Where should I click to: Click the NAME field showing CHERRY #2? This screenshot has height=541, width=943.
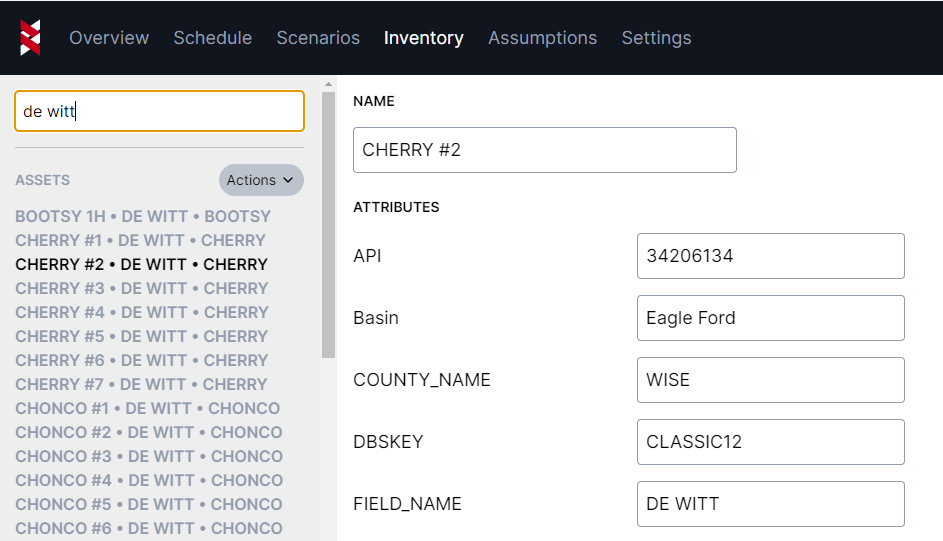(x=544, y=150)
